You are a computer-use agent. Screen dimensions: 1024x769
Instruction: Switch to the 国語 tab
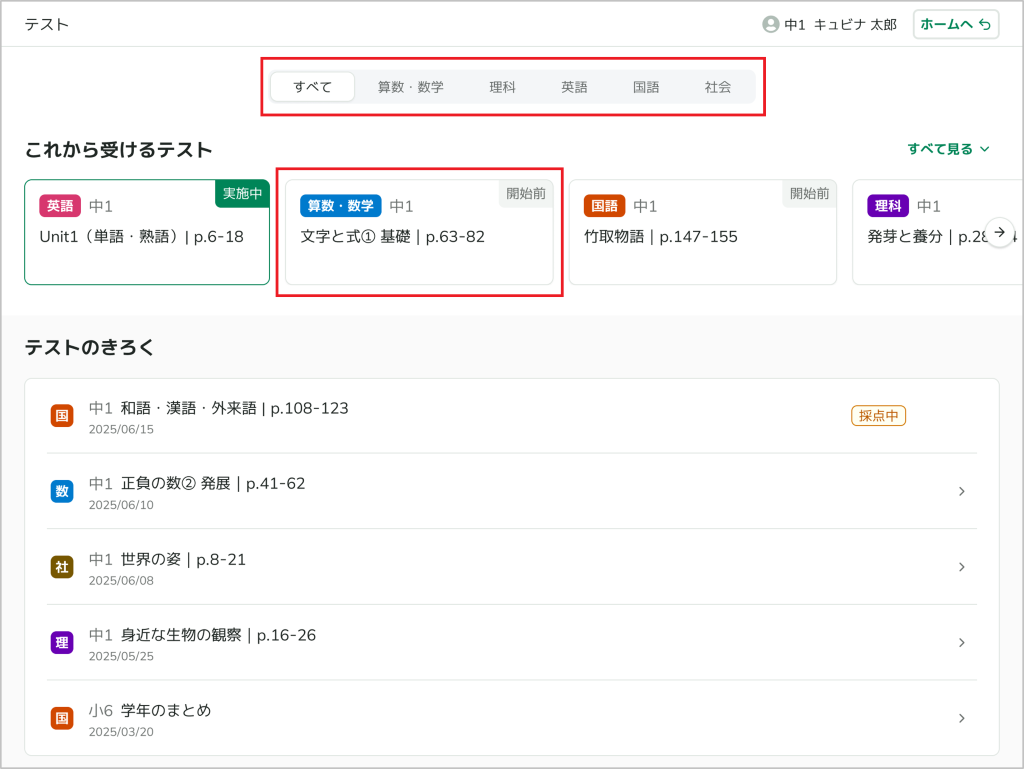[x=647, y=87]
